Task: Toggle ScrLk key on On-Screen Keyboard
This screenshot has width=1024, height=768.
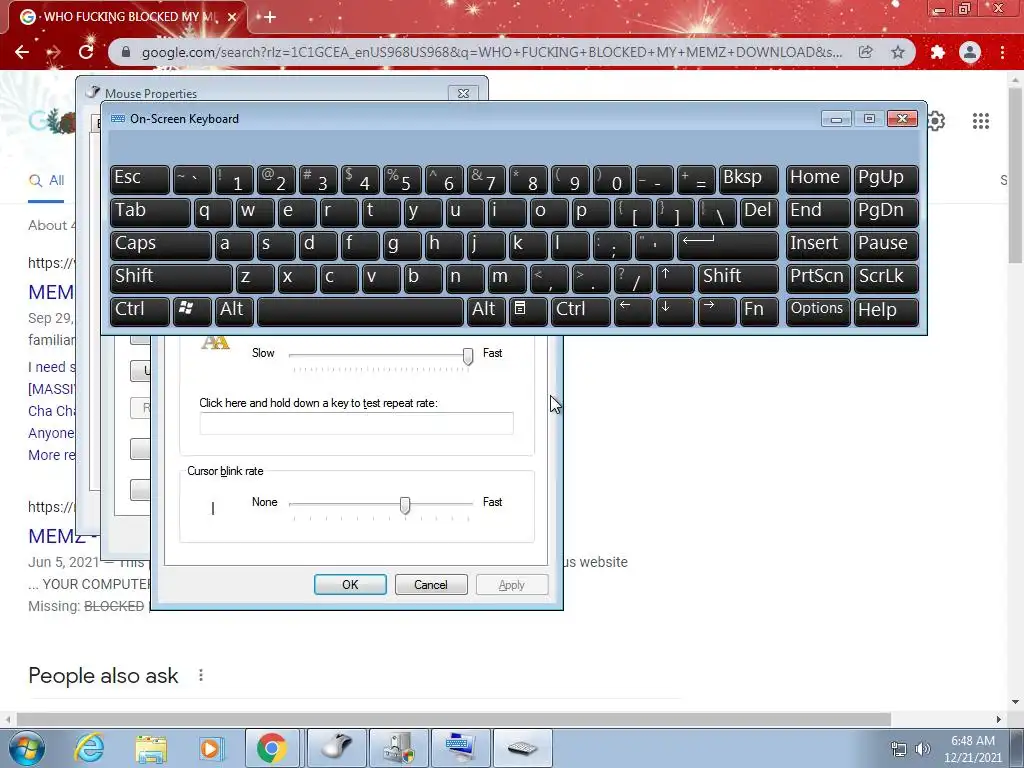Action: 886,278
